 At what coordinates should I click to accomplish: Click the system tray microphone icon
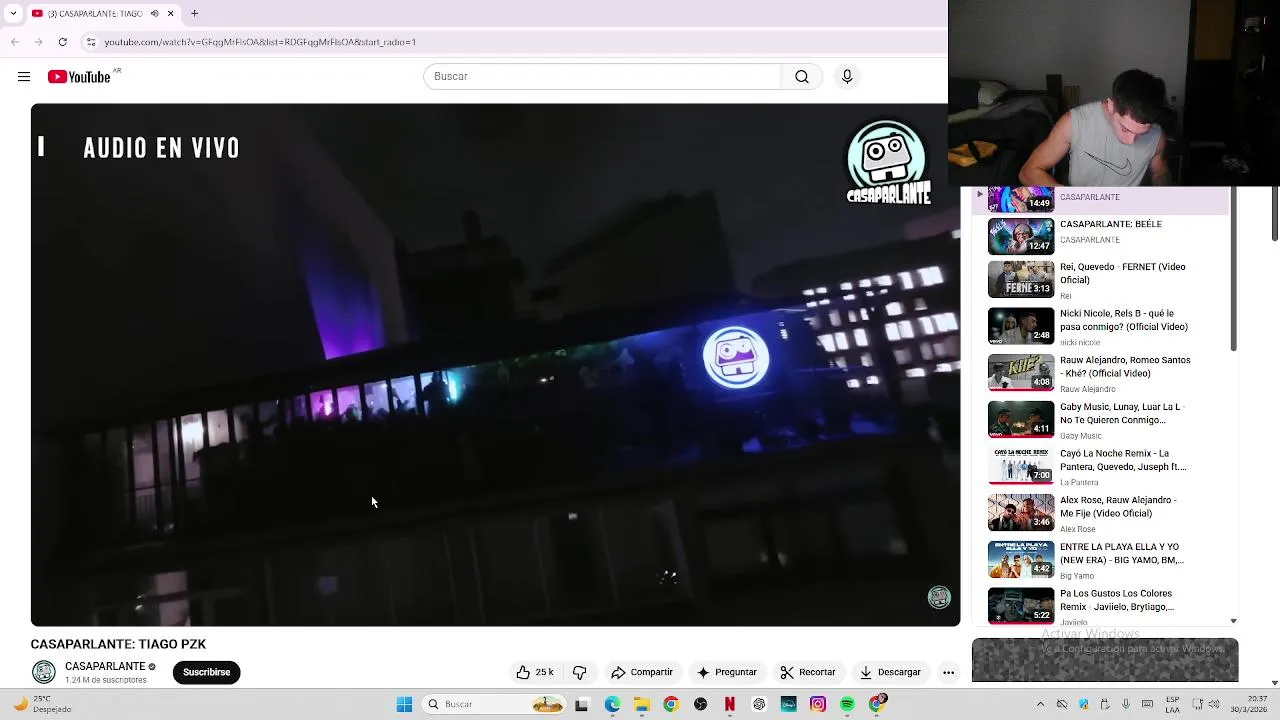[1126, 705]
